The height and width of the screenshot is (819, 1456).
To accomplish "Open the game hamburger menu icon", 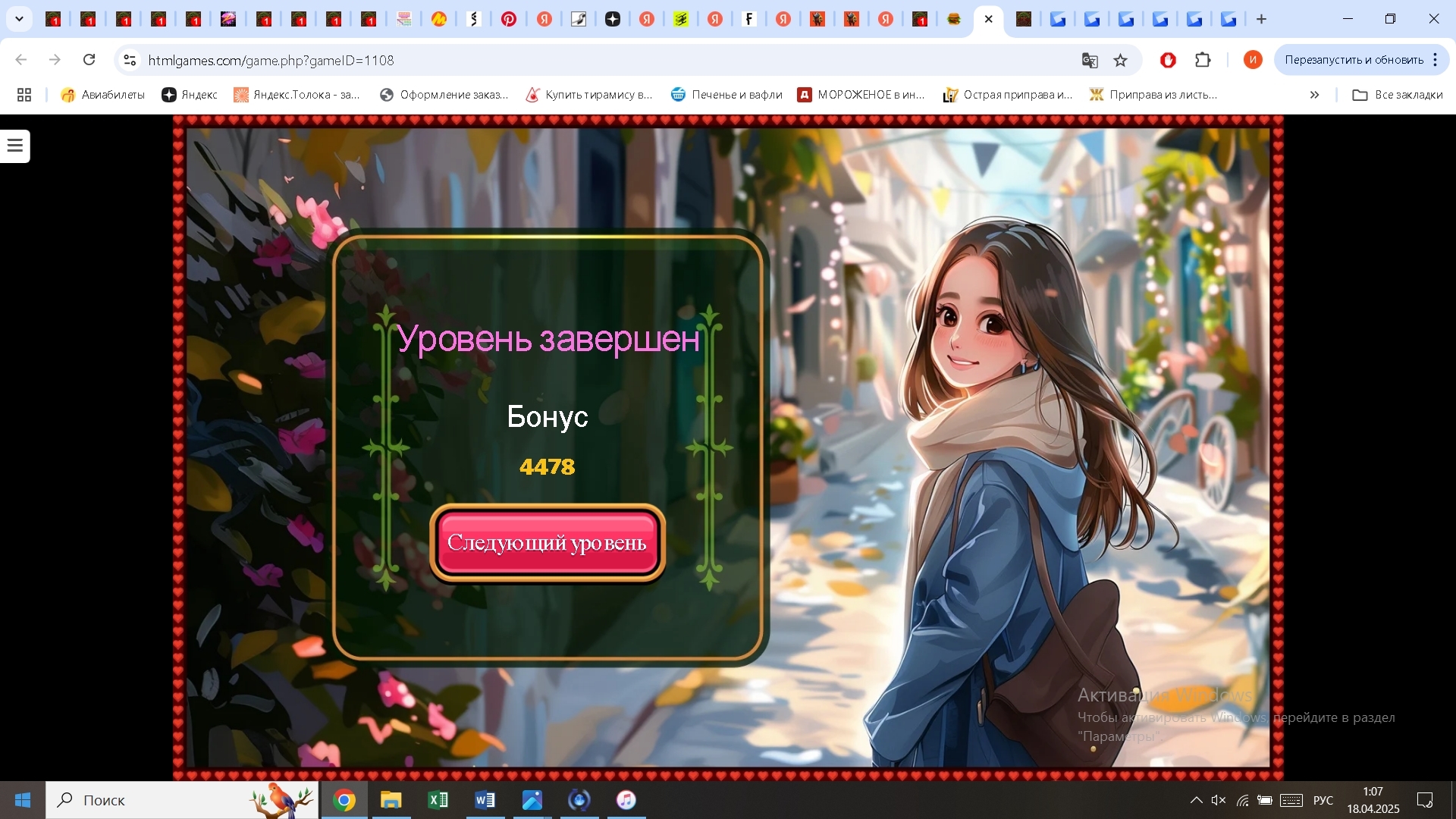I will click(x=15, y=146).
